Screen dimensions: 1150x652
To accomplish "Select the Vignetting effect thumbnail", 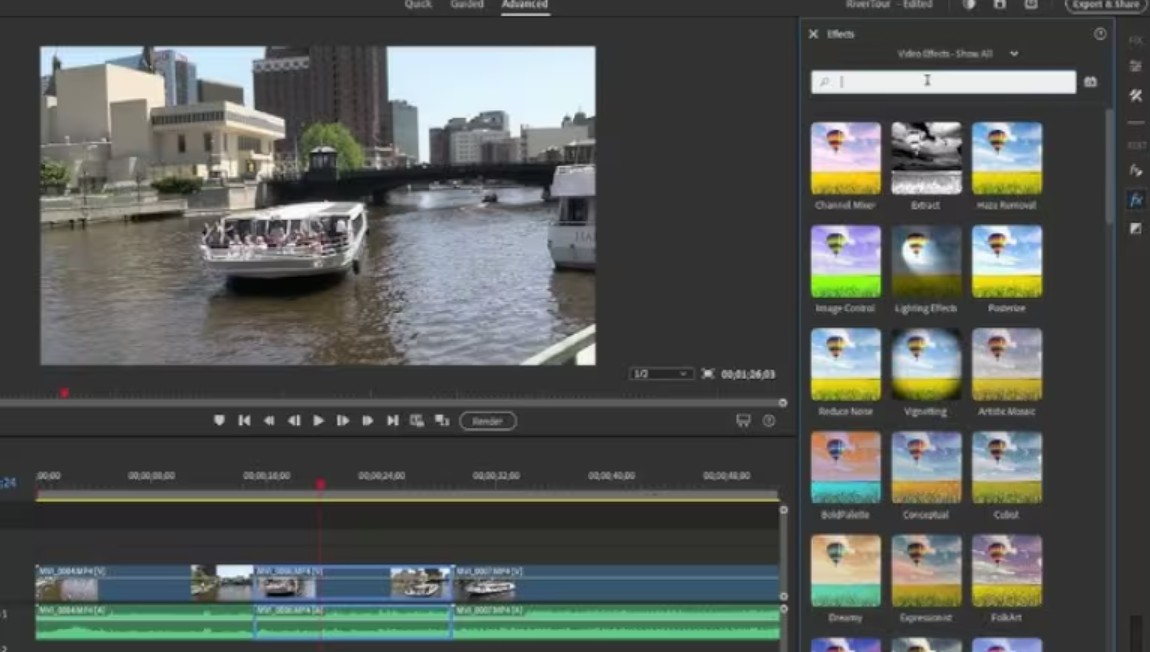I will pyautogui.click(x=926, y=364).
